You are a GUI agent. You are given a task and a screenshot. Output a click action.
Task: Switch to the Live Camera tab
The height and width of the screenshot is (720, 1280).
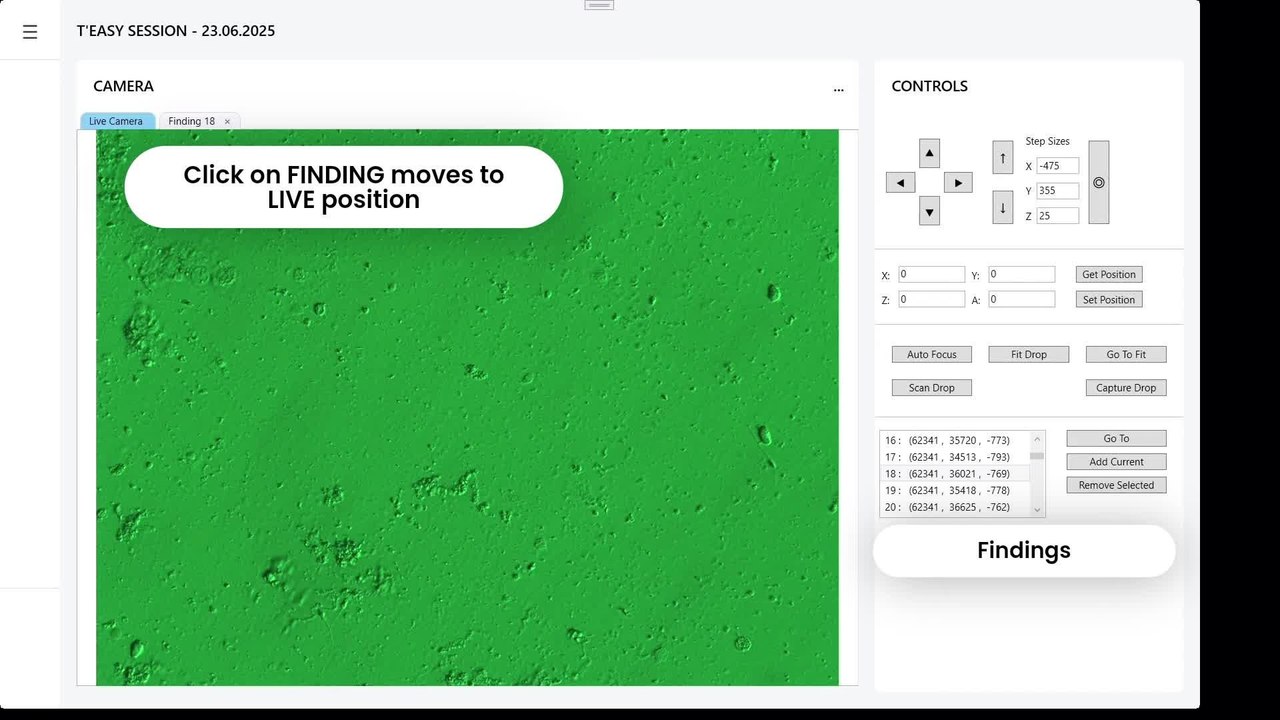(117, 121)
